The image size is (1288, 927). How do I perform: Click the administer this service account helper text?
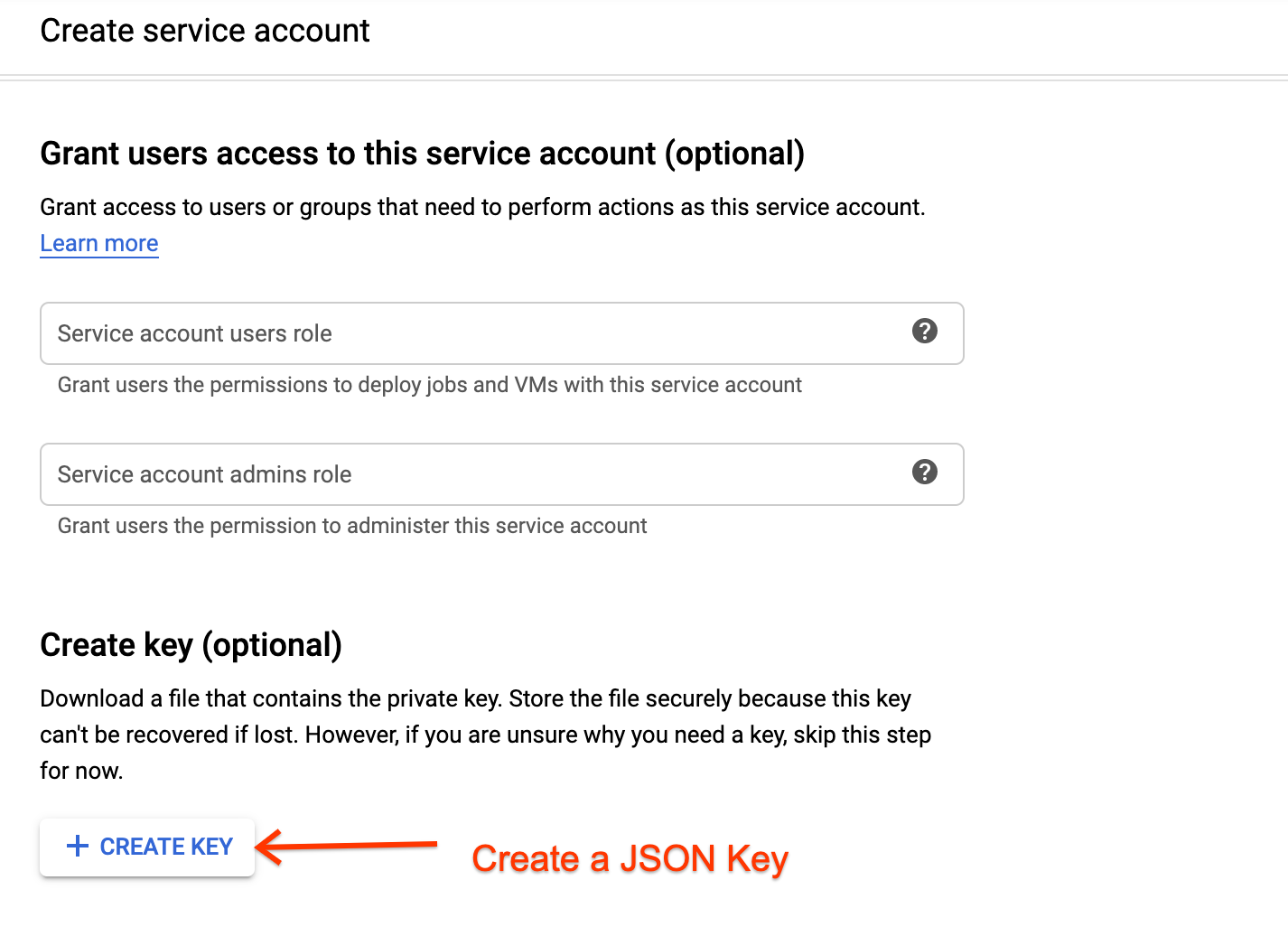[352, 526]
